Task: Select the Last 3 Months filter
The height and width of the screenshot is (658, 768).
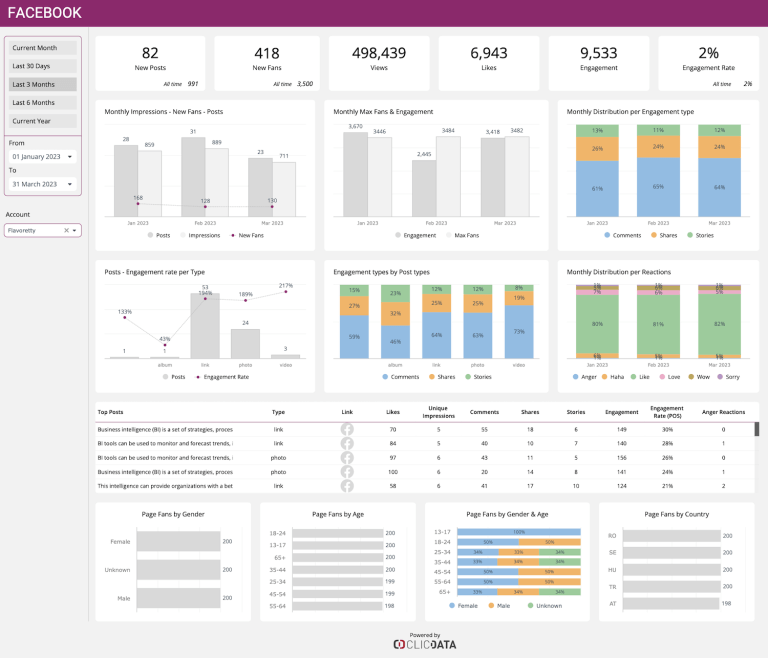Action: [x=43, y=84]
